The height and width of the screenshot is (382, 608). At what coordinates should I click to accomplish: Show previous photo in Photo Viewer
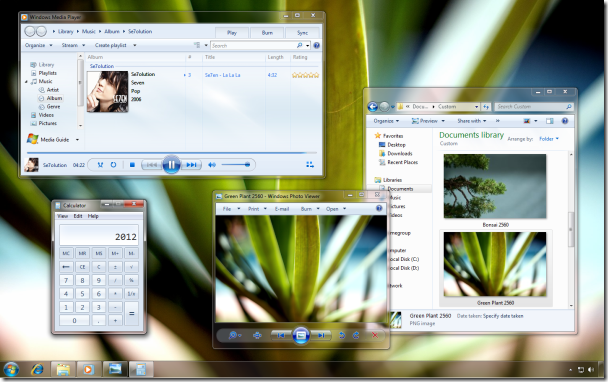281,335
